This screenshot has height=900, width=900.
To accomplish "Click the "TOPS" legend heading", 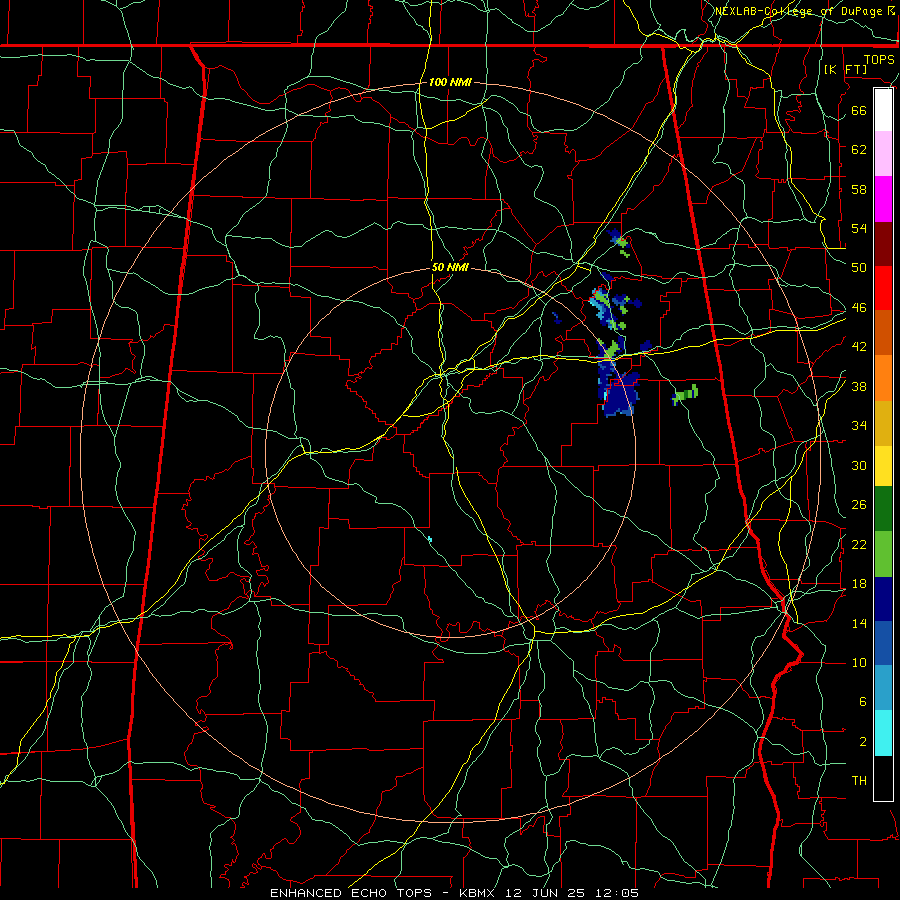I will point(879,60).
